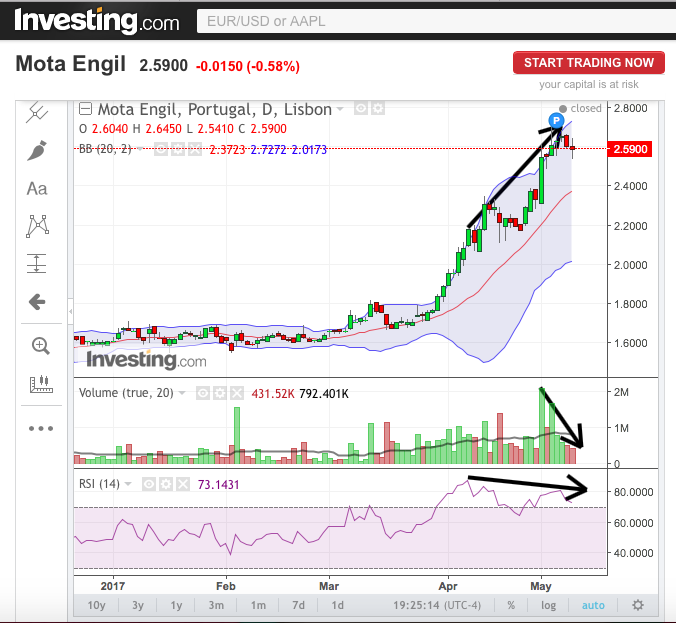Click the red 2.5900 current price label
Viewport: 676px width, 623px height.
point(630,149)
